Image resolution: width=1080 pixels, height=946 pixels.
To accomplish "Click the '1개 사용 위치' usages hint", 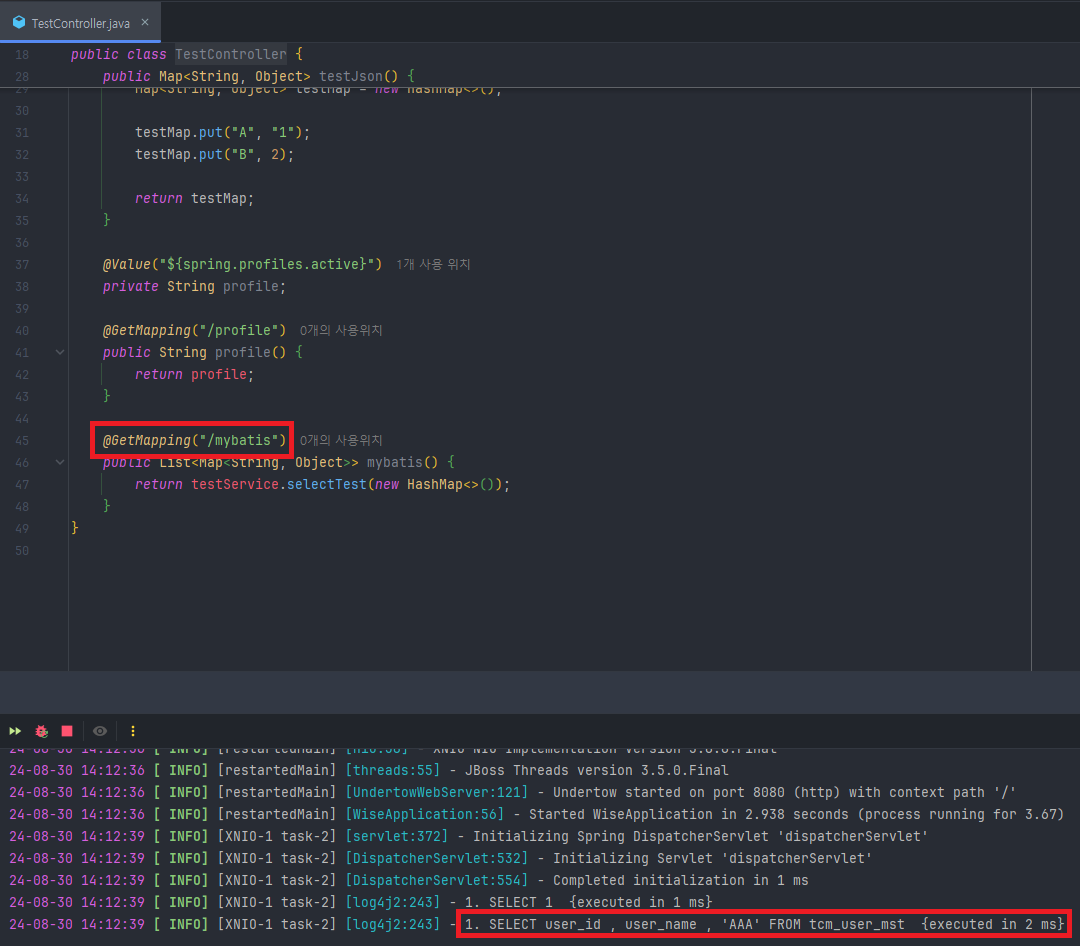I will (x=433, y=265).
